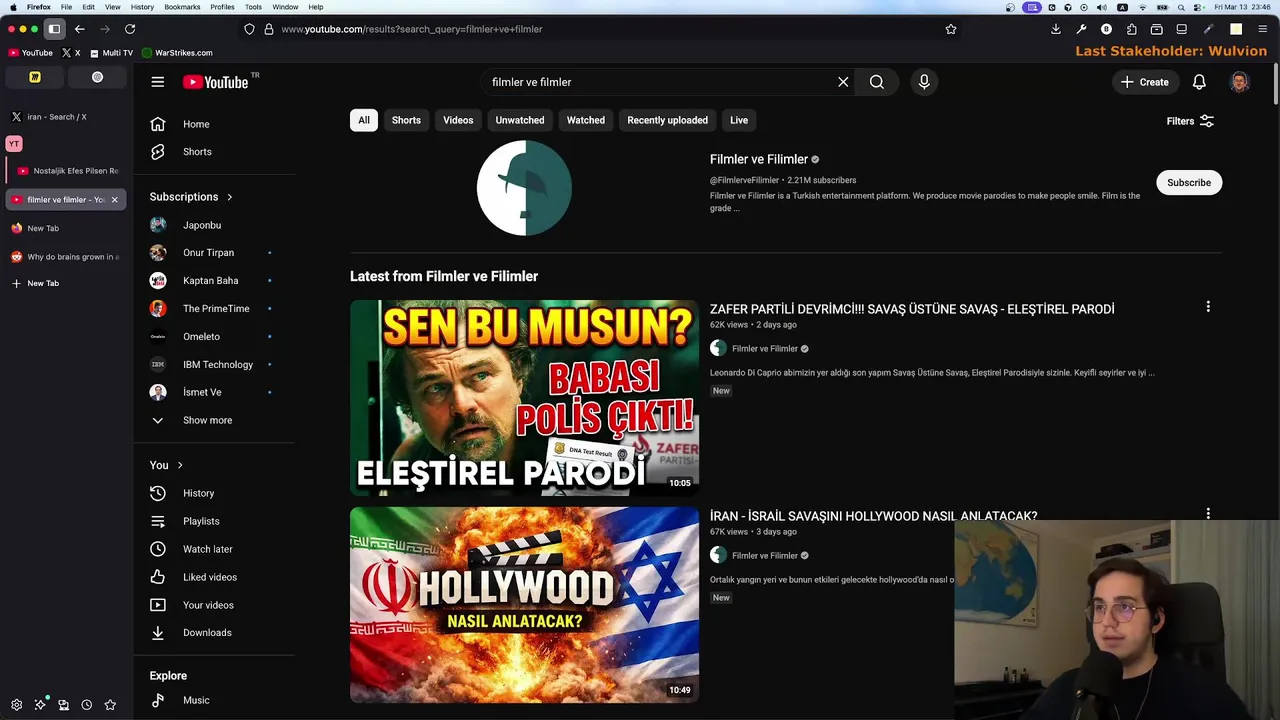Reload the page in Firefox
This screenshot has height=720, width=1280.
click(130, 29)
